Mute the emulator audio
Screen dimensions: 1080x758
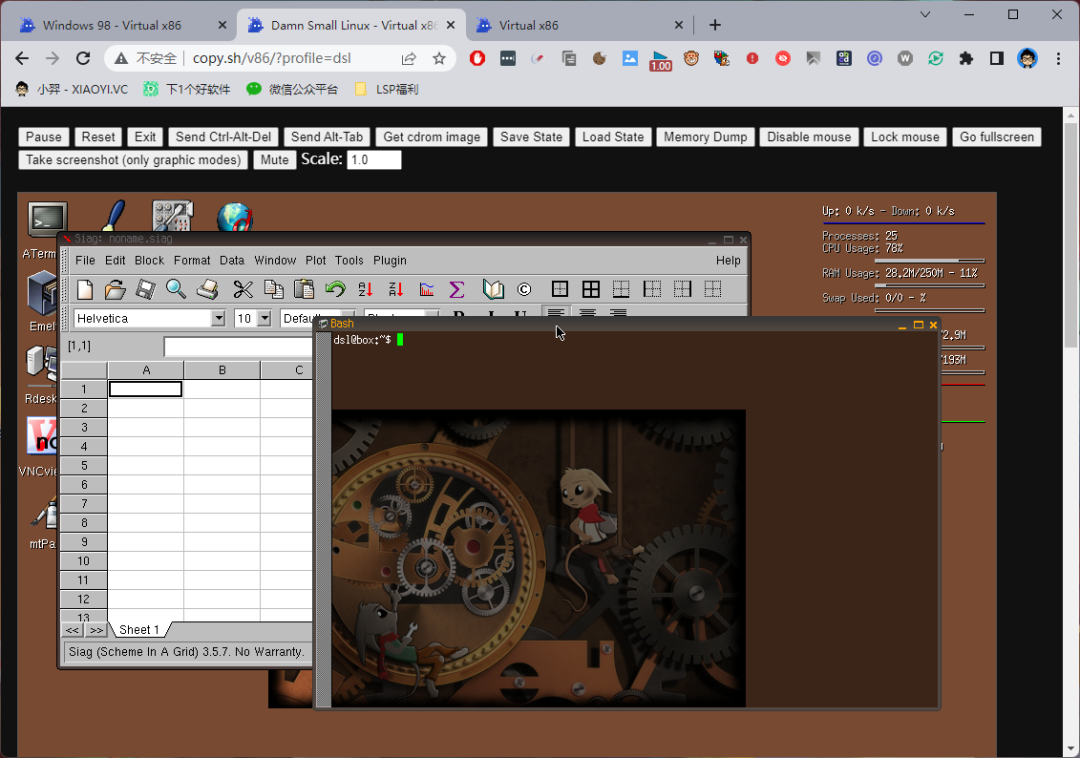click(x=274, y=159)
